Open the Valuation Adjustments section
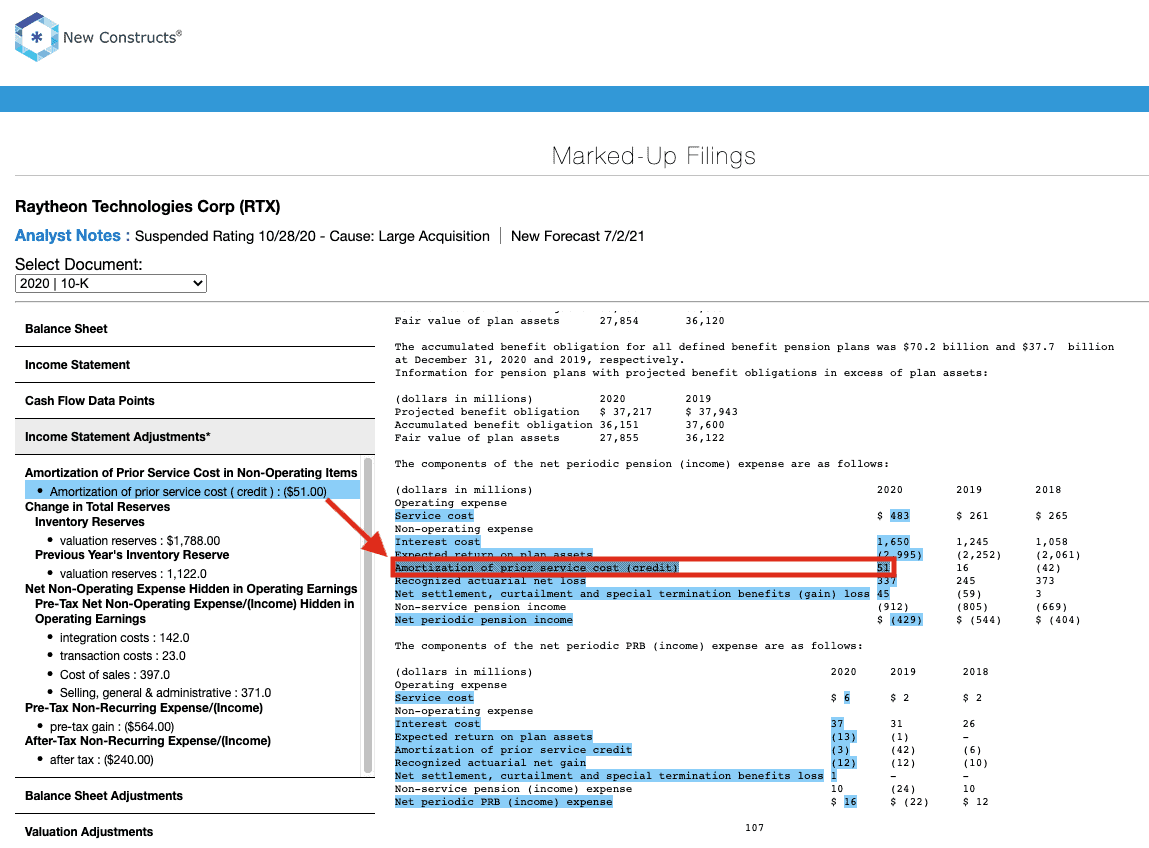The width and height of the screenshot is (1149, 848). (x=195, y=832)
